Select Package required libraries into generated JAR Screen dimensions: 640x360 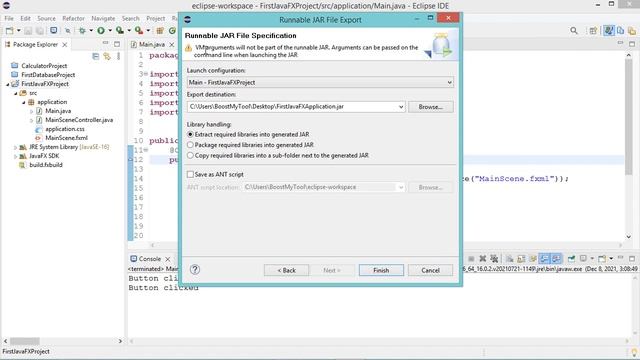[190, 145]
